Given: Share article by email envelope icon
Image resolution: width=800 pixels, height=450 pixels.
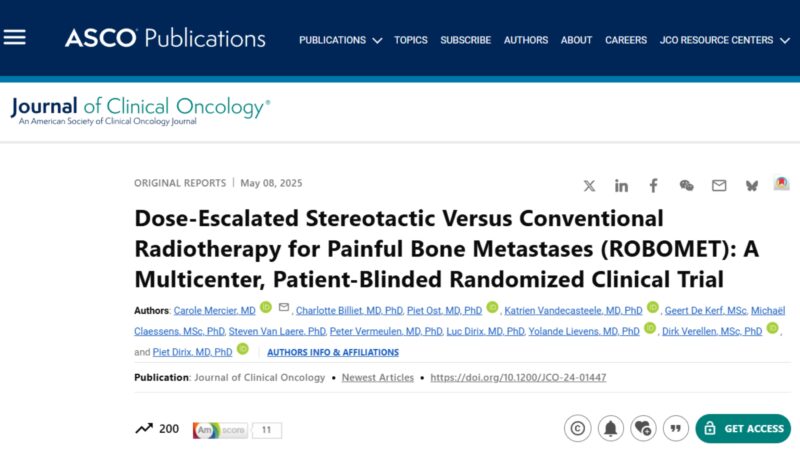Looking at the screenshot, I should (719, 186).
